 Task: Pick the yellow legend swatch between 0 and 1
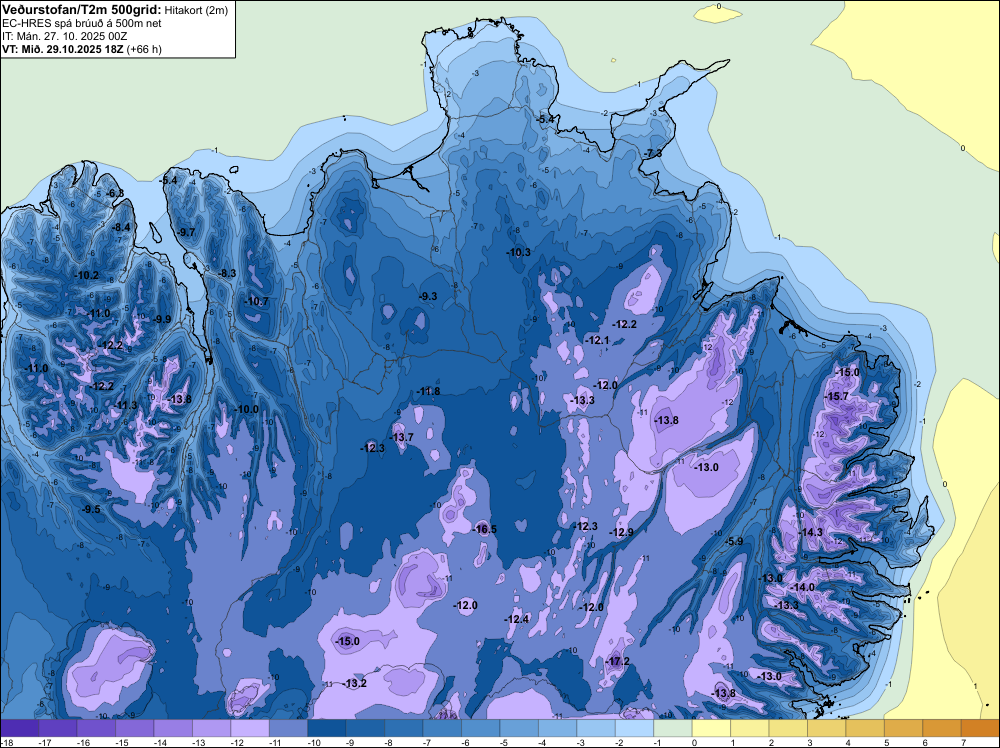point(711,728)
